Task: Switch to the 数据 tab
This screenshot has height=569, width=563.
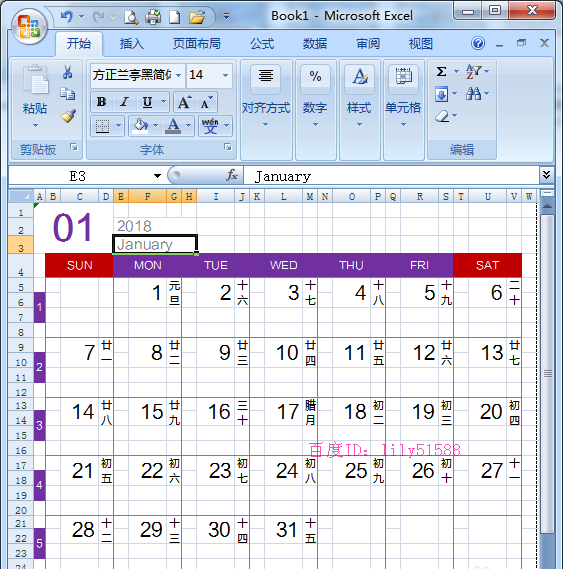Action: 315,44
